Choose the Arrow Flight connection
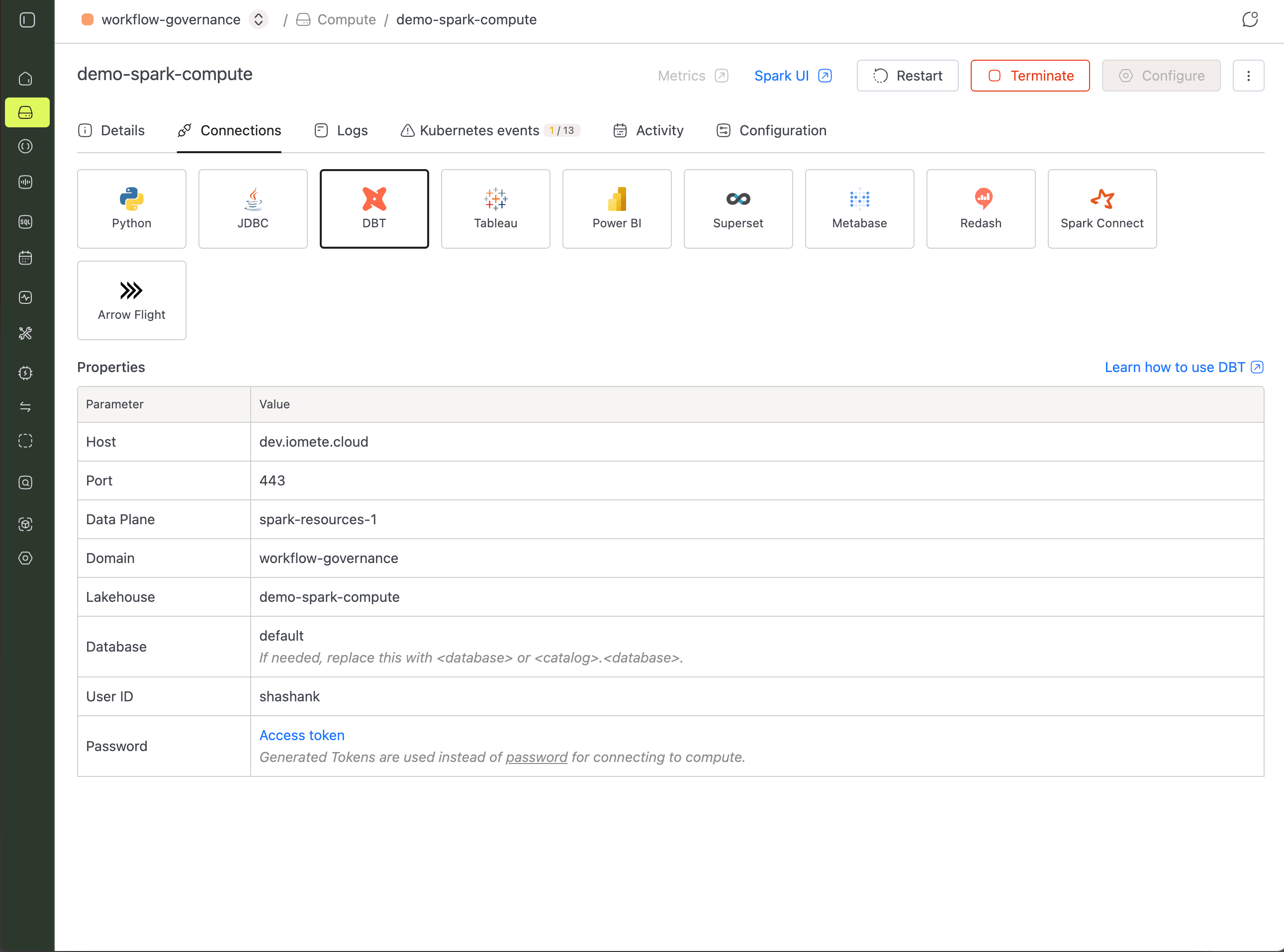1284x952 pixels. (x=131, y=300)
